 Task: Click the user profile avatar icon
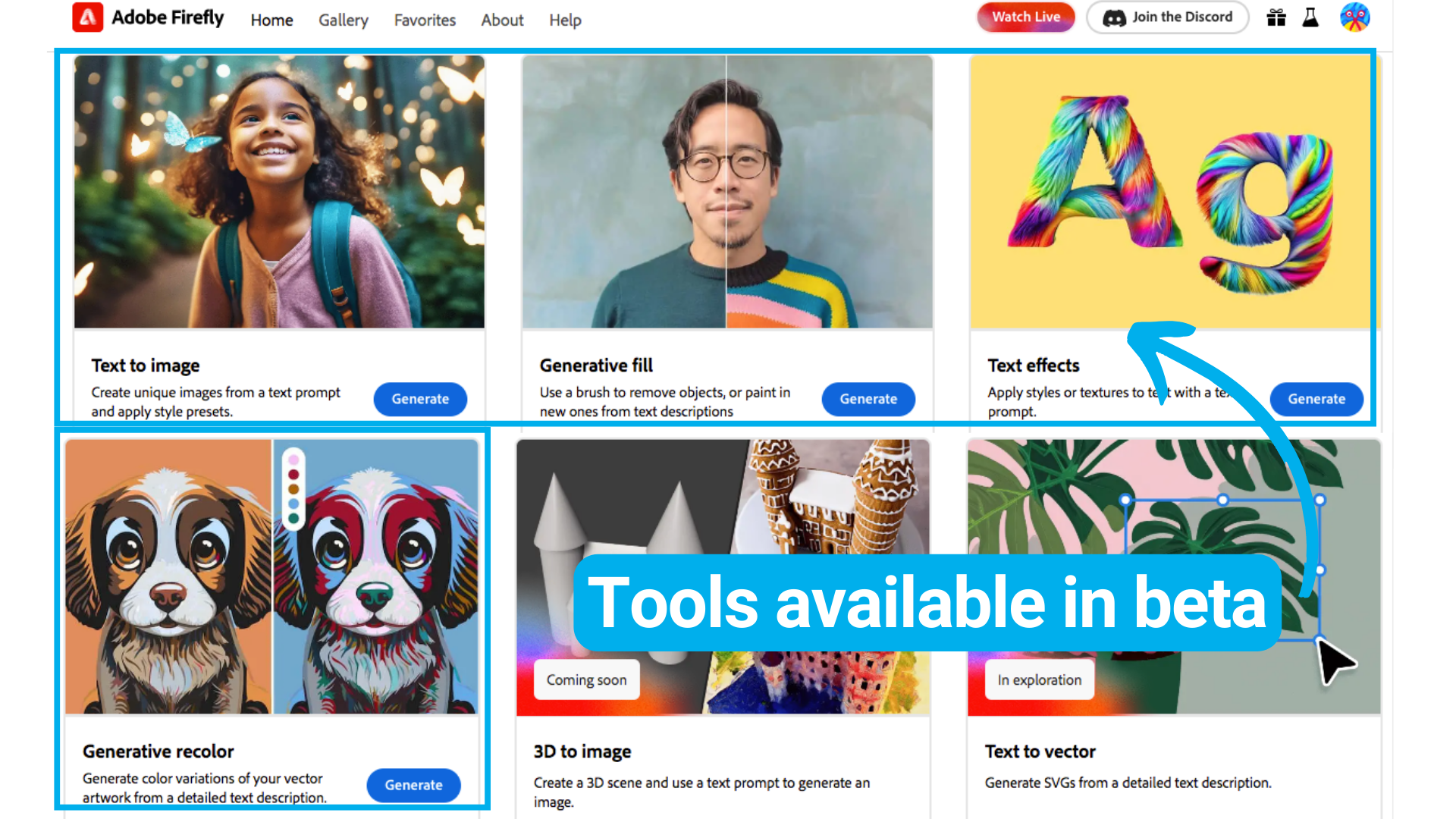1355,17
